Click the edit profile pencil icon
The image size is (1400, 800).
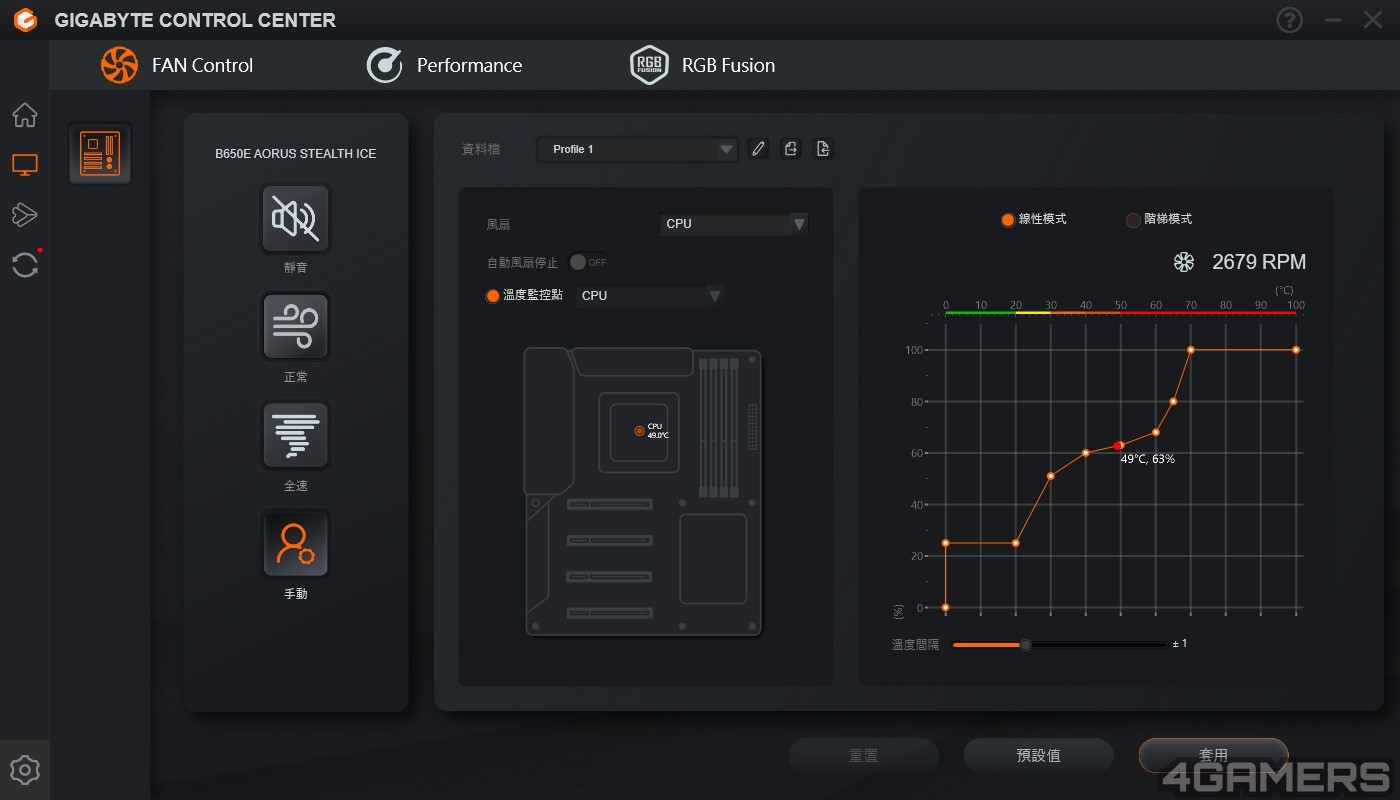click(x=758, y=149)
